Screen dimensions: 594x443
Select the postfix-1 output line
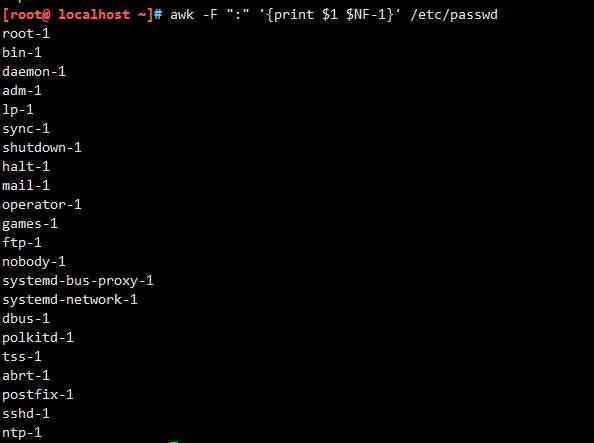pyautogui.click(x=38, y=394)
